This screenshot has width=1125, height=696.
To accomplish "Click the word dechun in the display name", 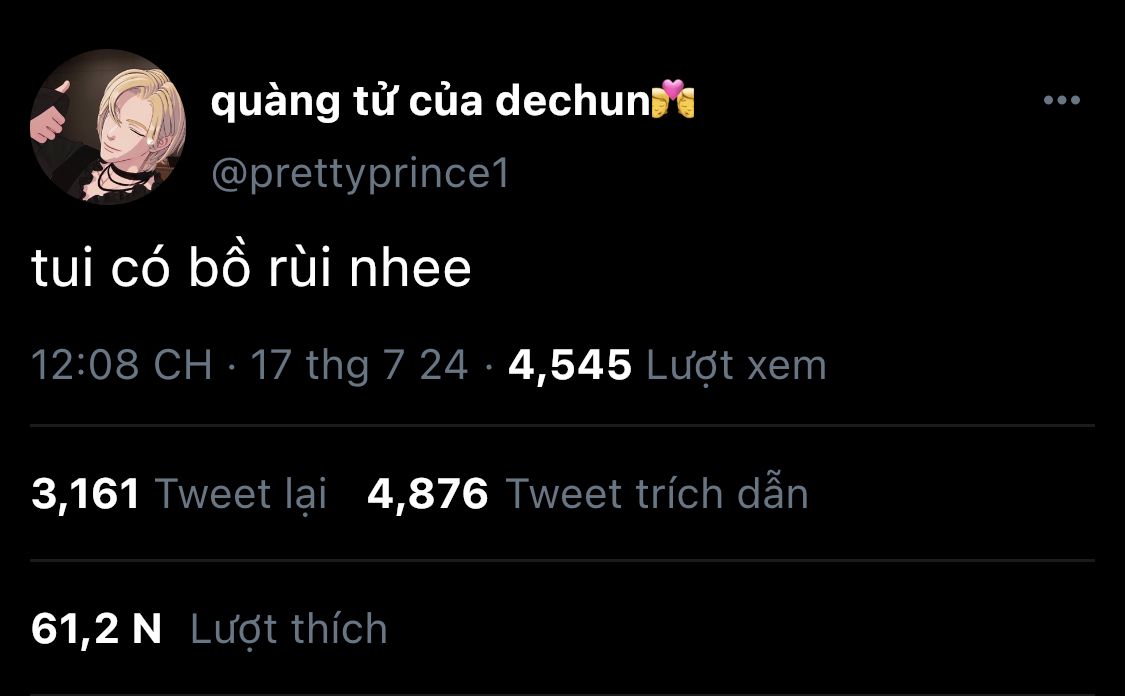I will [573, 100].
